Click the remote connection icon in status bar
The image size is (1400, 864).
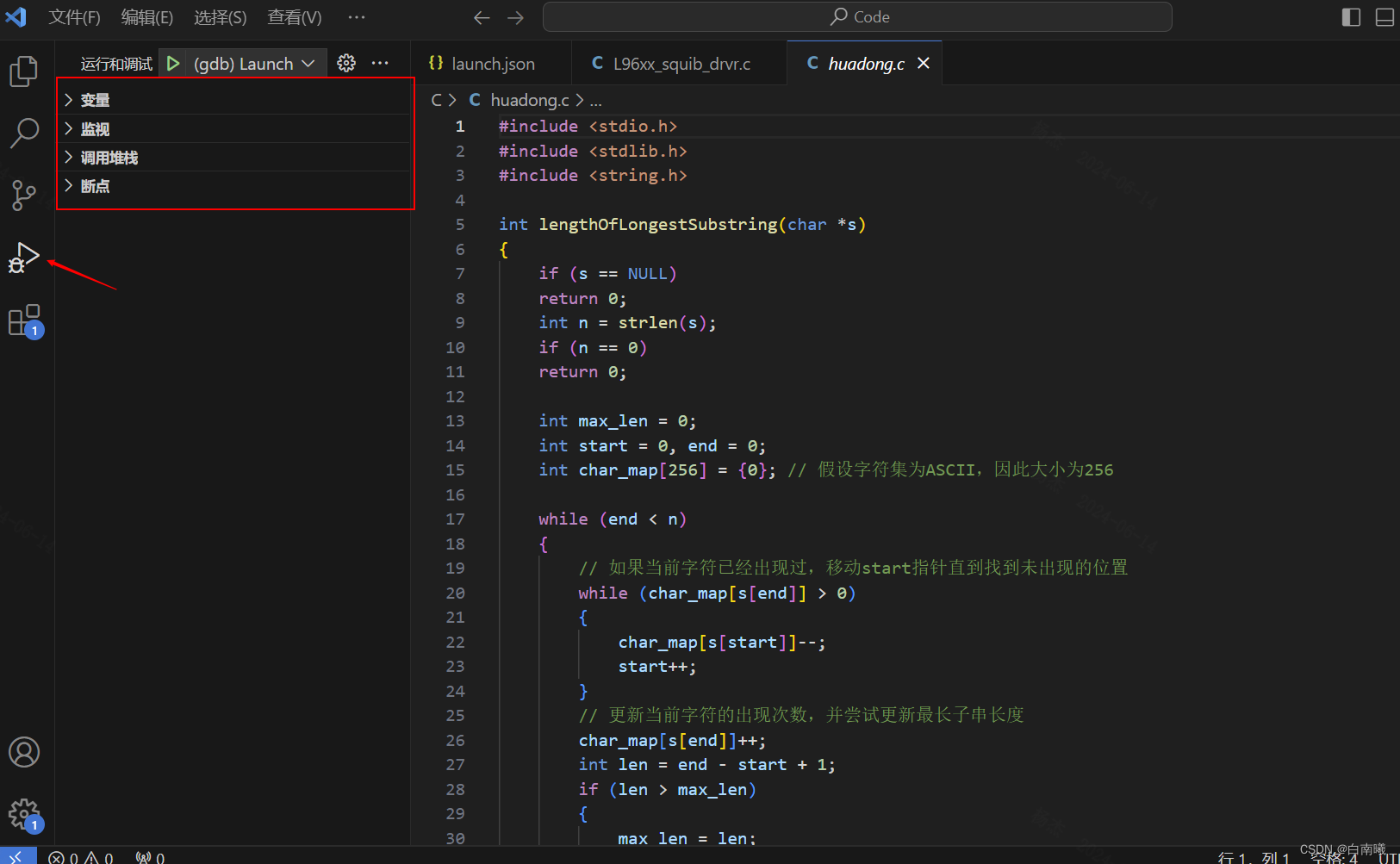(x=17, y=856)
